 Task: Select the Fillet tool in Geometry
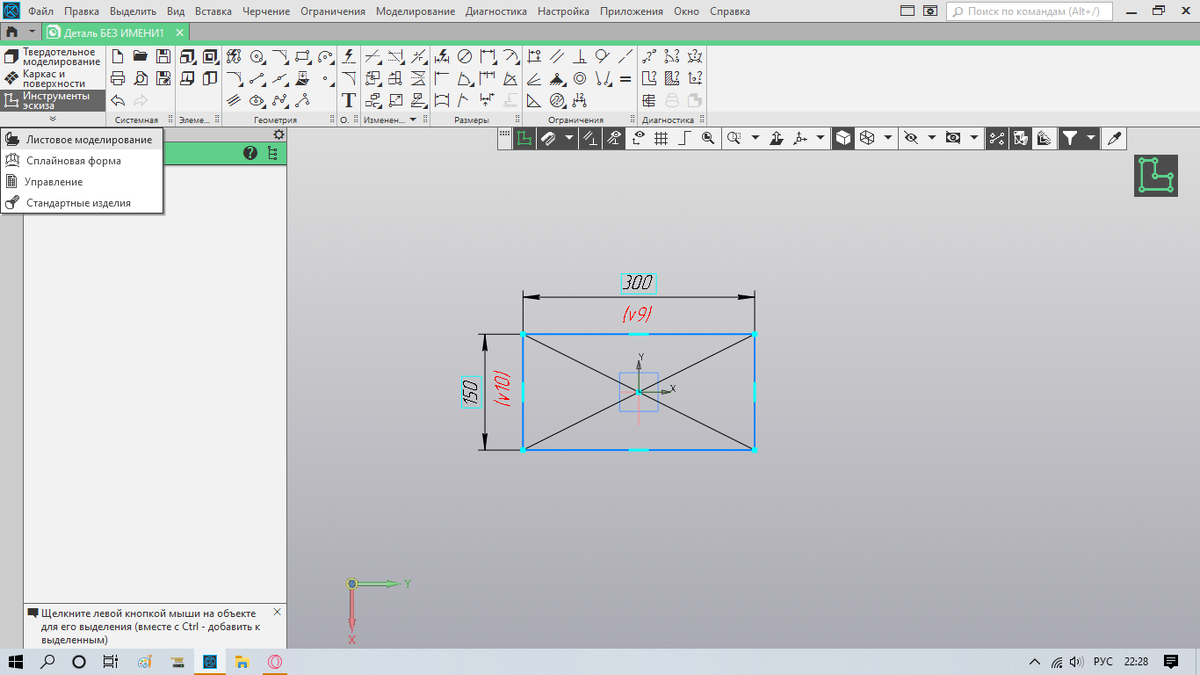coord(234,78)
